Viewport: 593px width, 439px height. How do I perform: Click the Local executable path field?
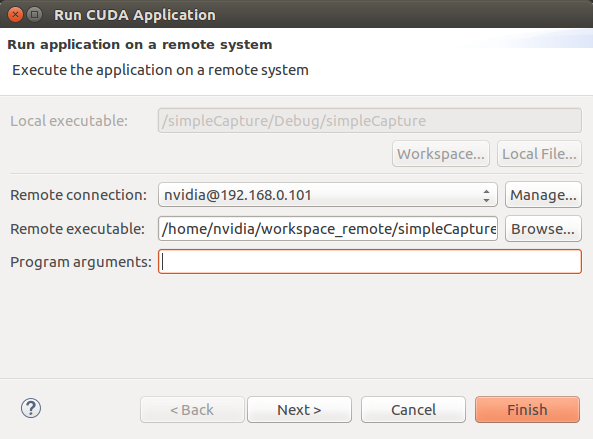click(369, 121)
